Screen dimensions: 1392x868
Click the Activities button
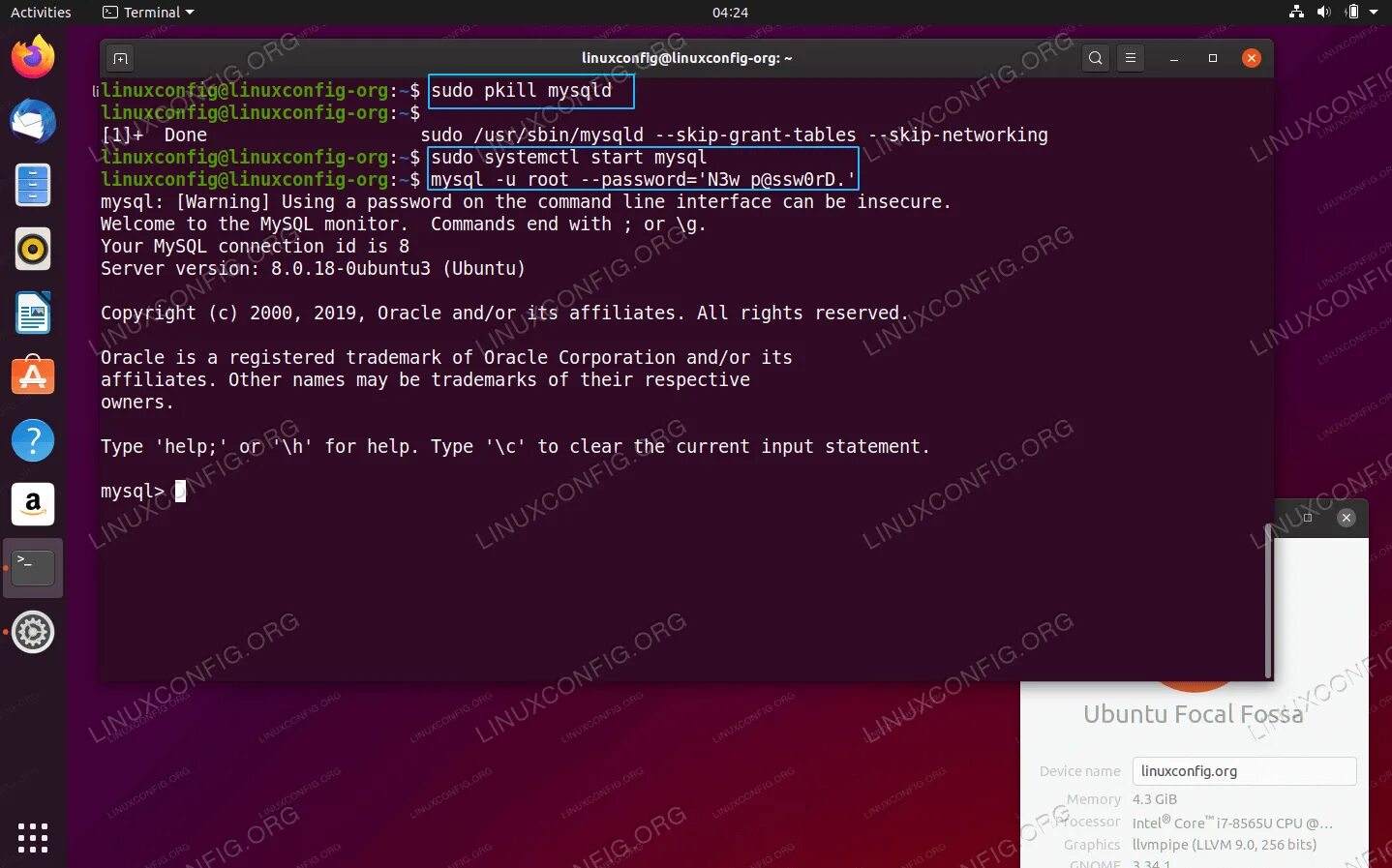tap(41, 13)
